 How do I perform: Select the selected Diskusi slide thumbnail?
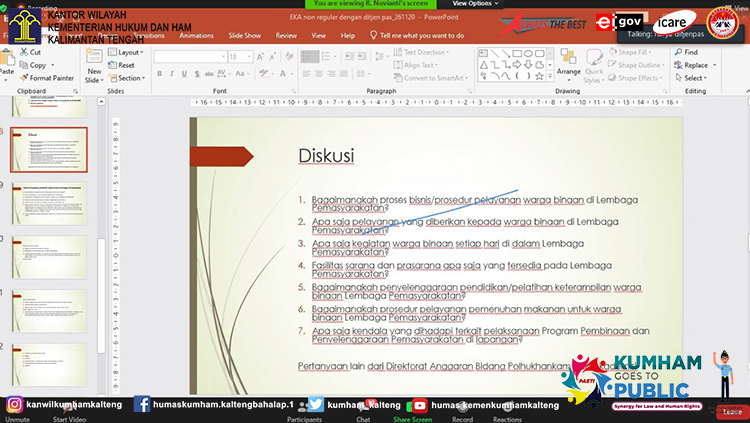pyautogui.click(x=48, y=150)
